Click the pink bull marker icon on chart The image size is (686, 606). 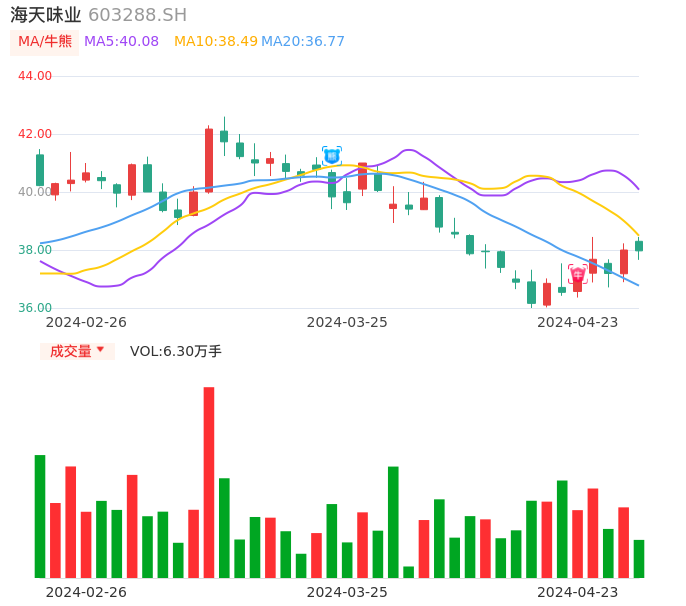tap(577, 273)
